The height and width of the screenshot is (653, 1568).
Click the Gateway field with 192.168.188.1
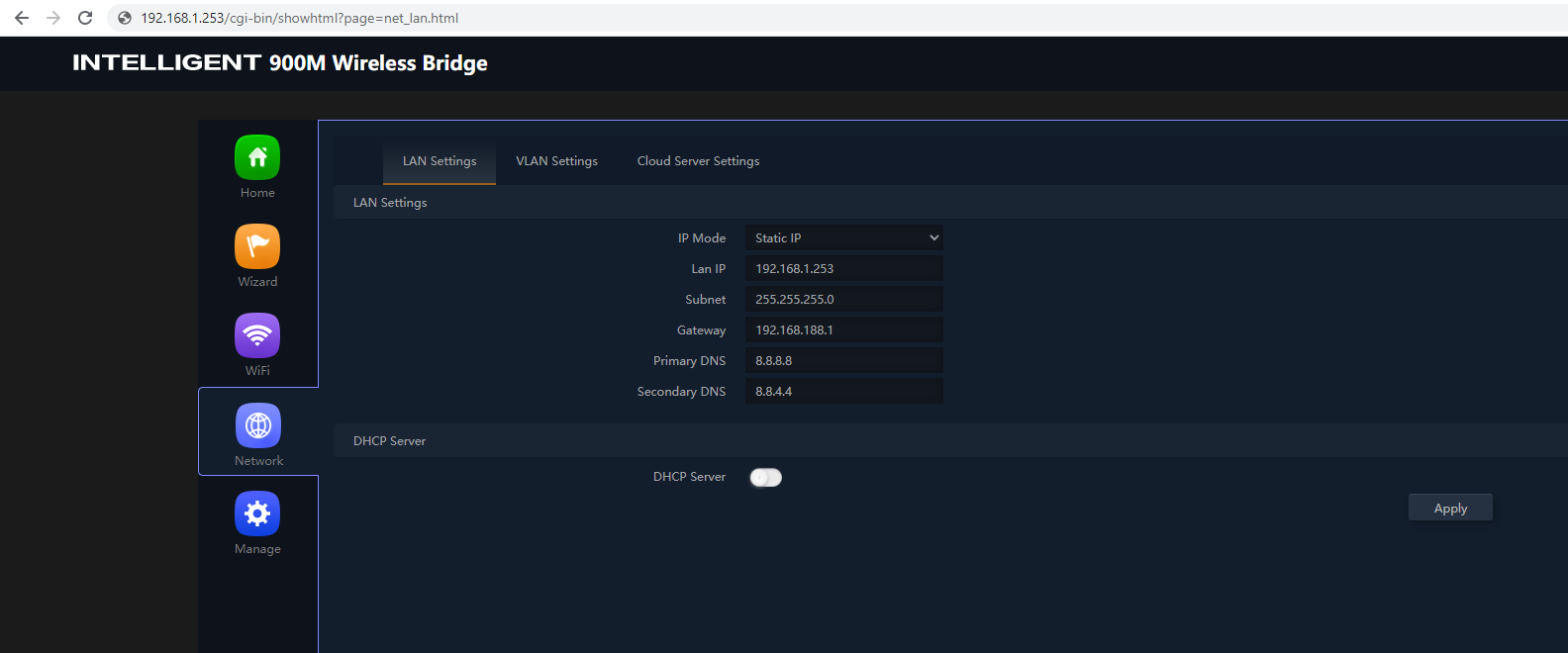tap(843, 329)
